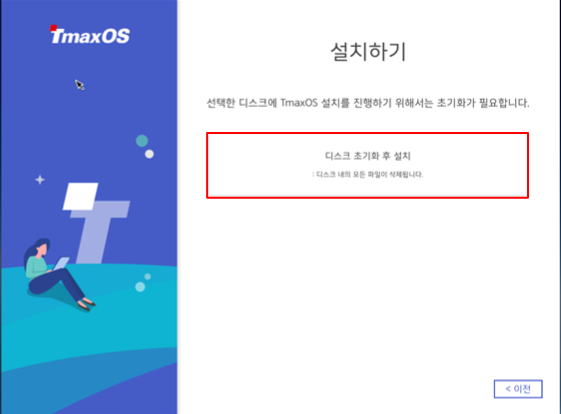This screenshot has width=561, height=414.
Task: Click the teal circle in the sidebar illustration
Action: [142, 141]
